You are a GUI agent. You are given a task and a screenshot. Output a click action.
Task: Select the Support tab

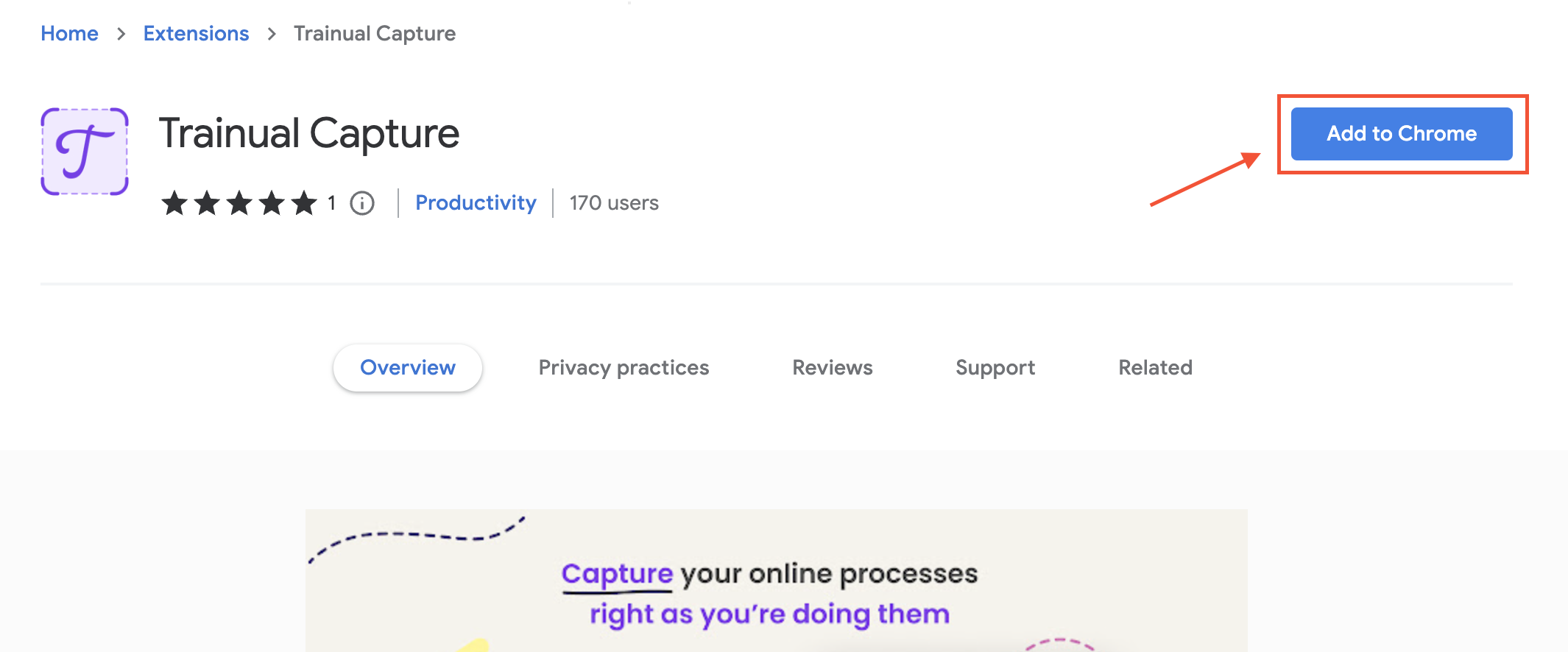(995, 367)
